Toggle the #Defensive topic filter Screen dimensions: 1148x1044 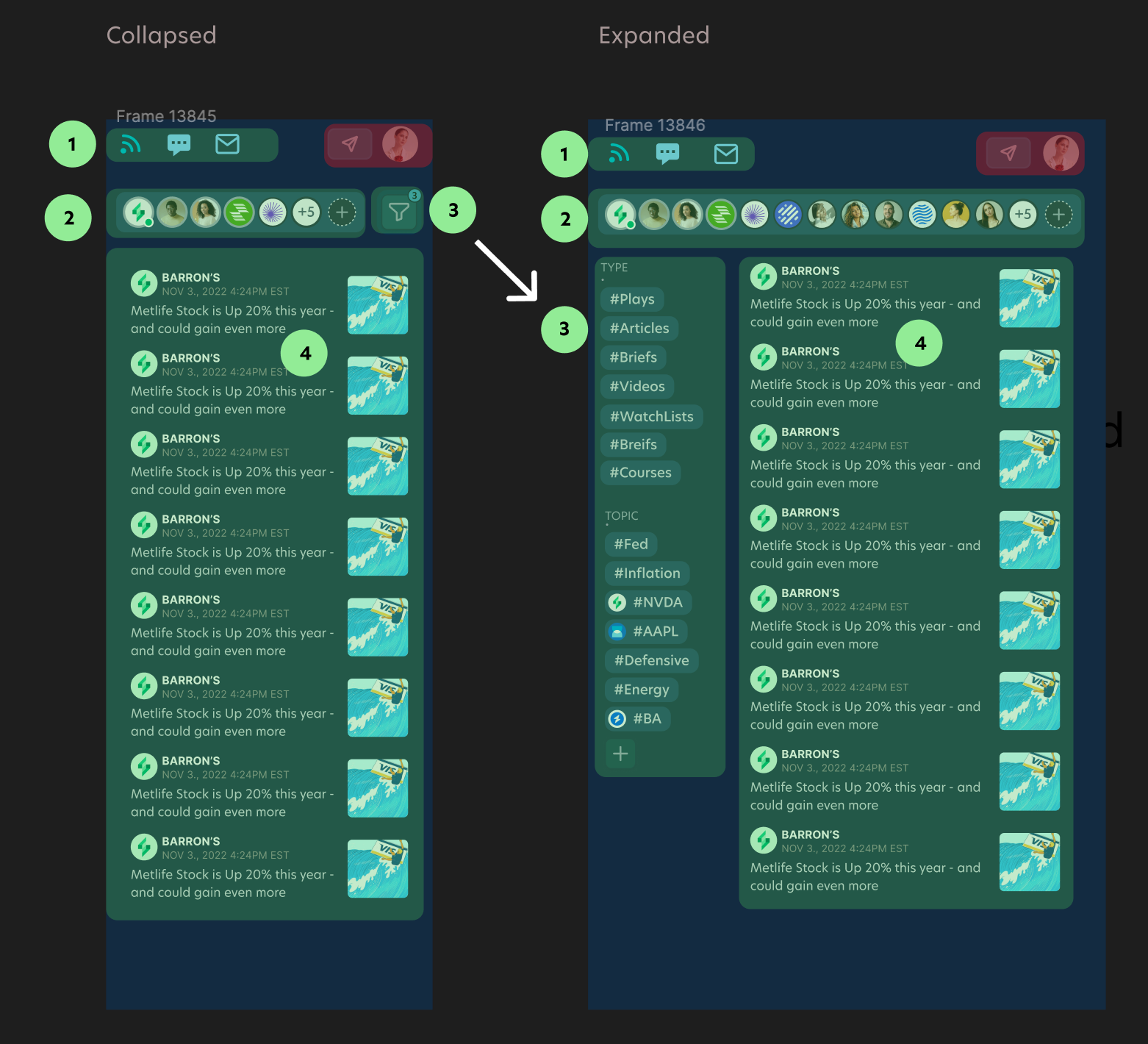[x=650, y=660]
